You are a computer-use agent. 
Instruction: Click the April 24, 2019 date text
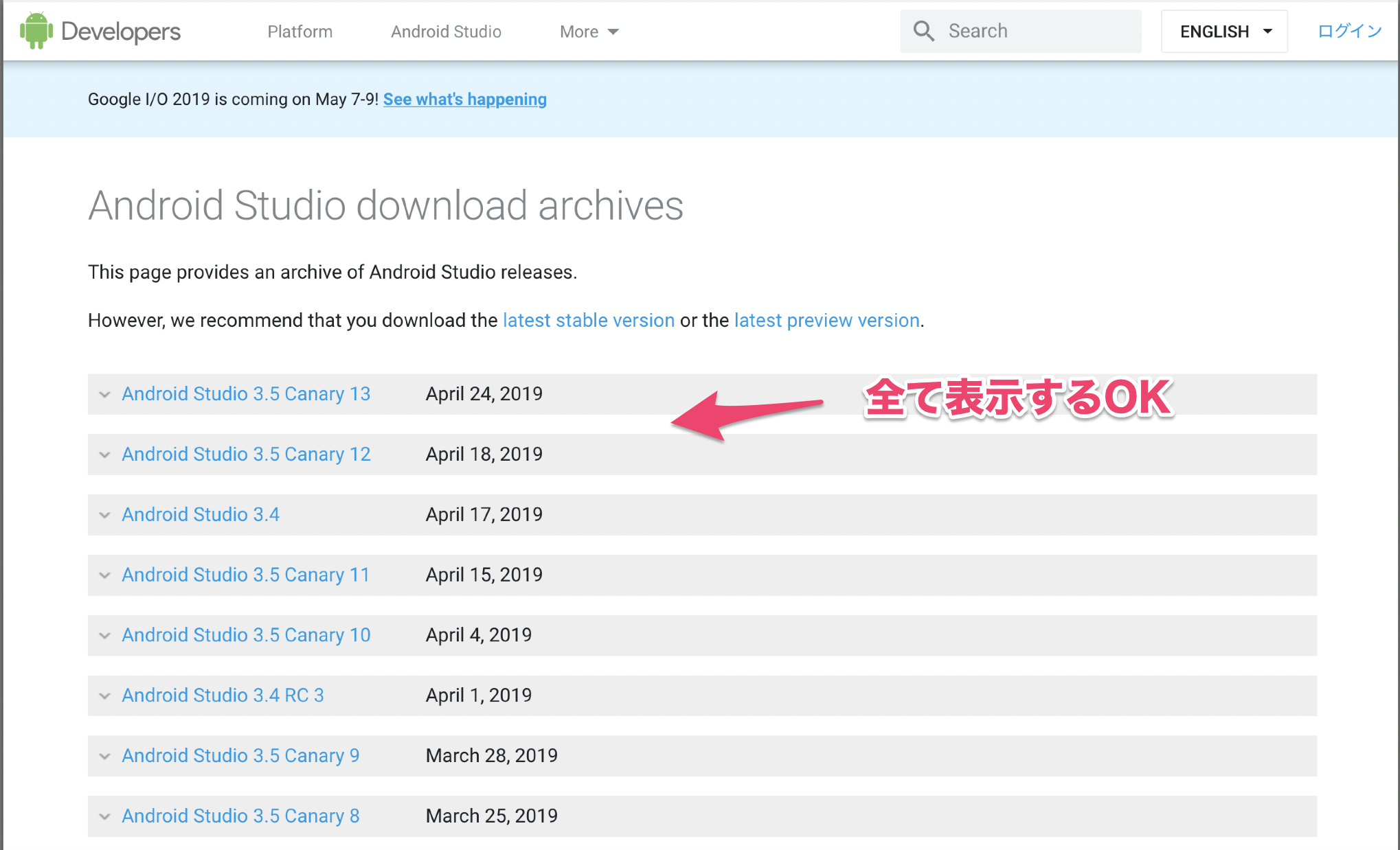(484, 394)
